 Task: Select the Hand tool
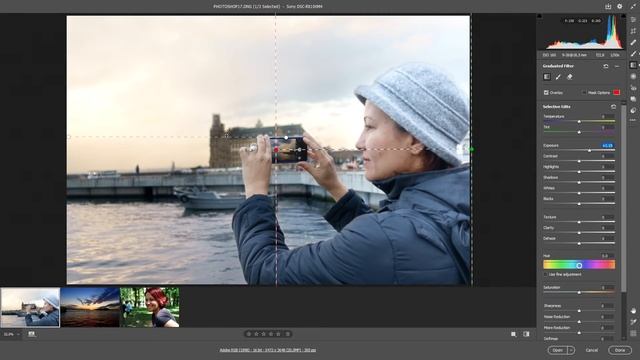[633, 311]
